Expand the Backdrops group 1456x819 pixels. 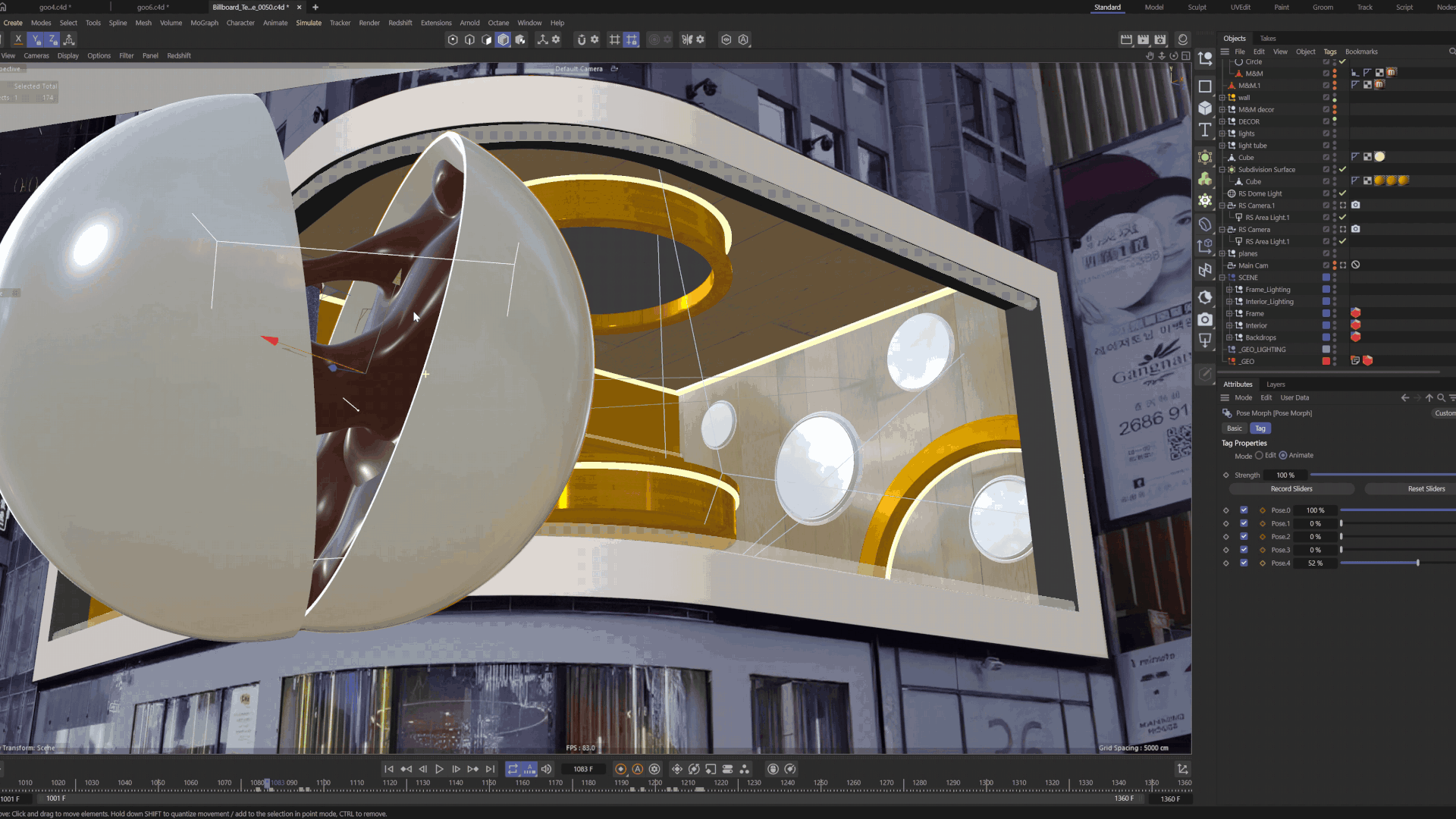(1229, 337)
